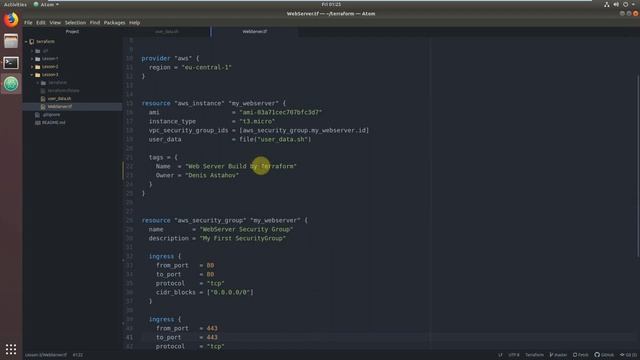The image size is (640, 360).
Task: Select the Lesson-2 folder in tree
Action: tap(50, 67)
